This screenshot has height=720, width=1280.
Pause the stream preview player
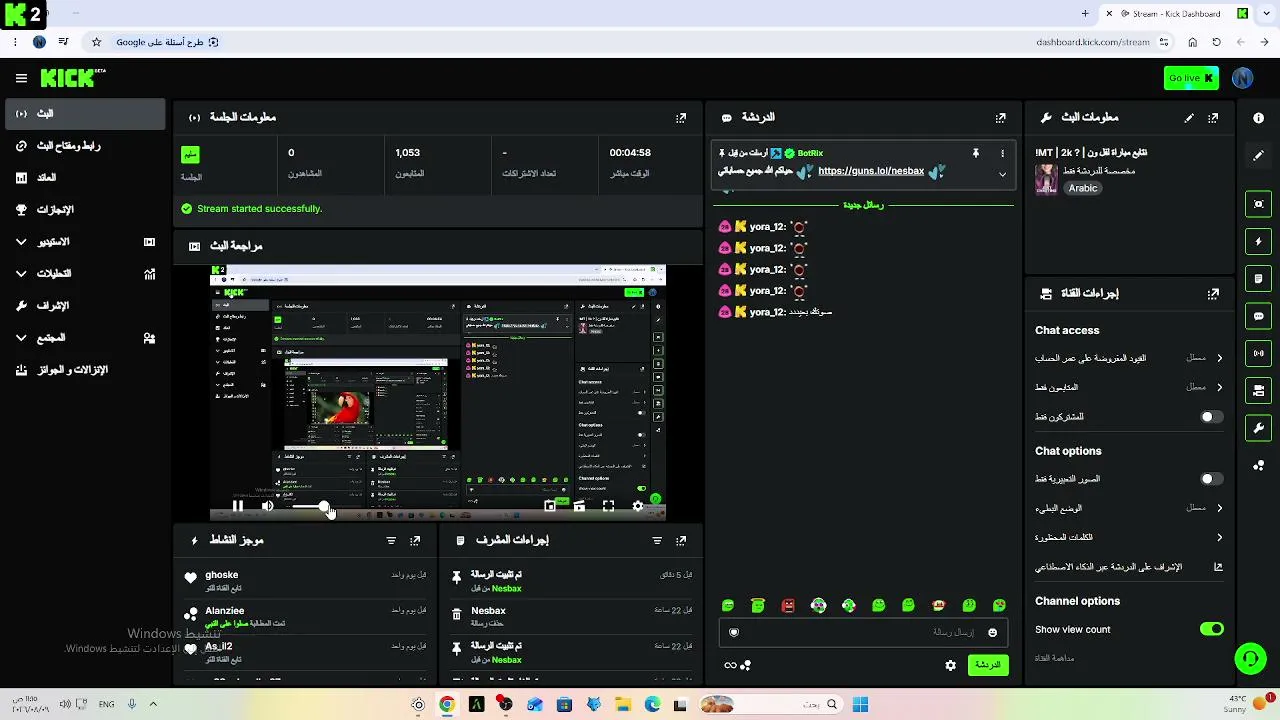click(238, 506)
